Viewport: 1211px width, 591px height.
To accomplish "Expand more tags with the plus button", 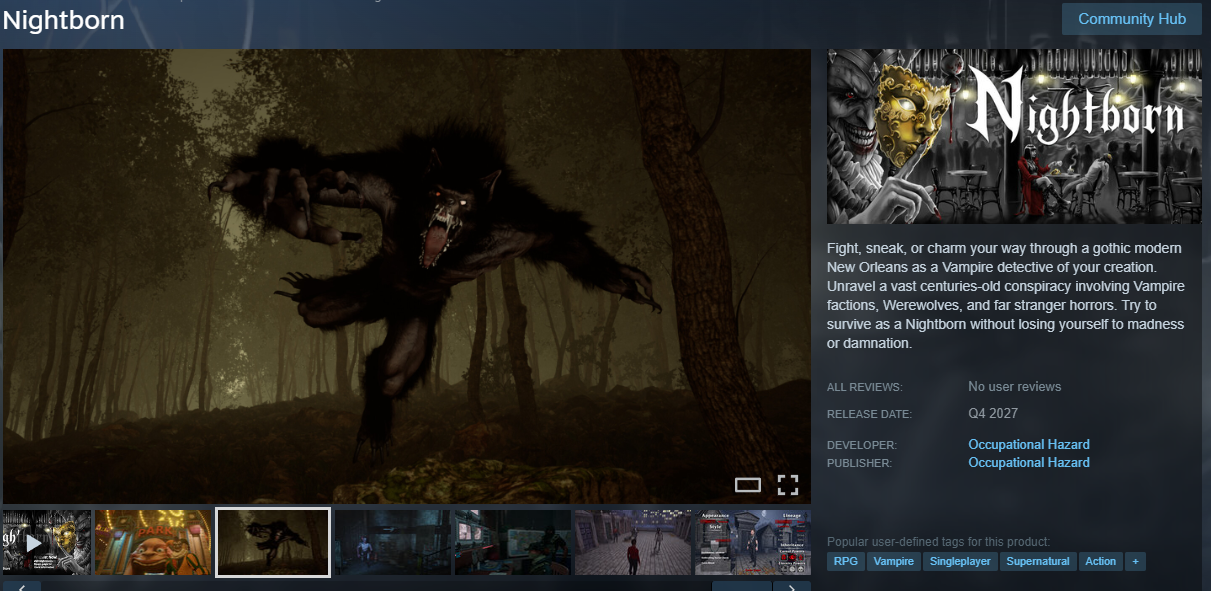I will tap(1135, 561).
